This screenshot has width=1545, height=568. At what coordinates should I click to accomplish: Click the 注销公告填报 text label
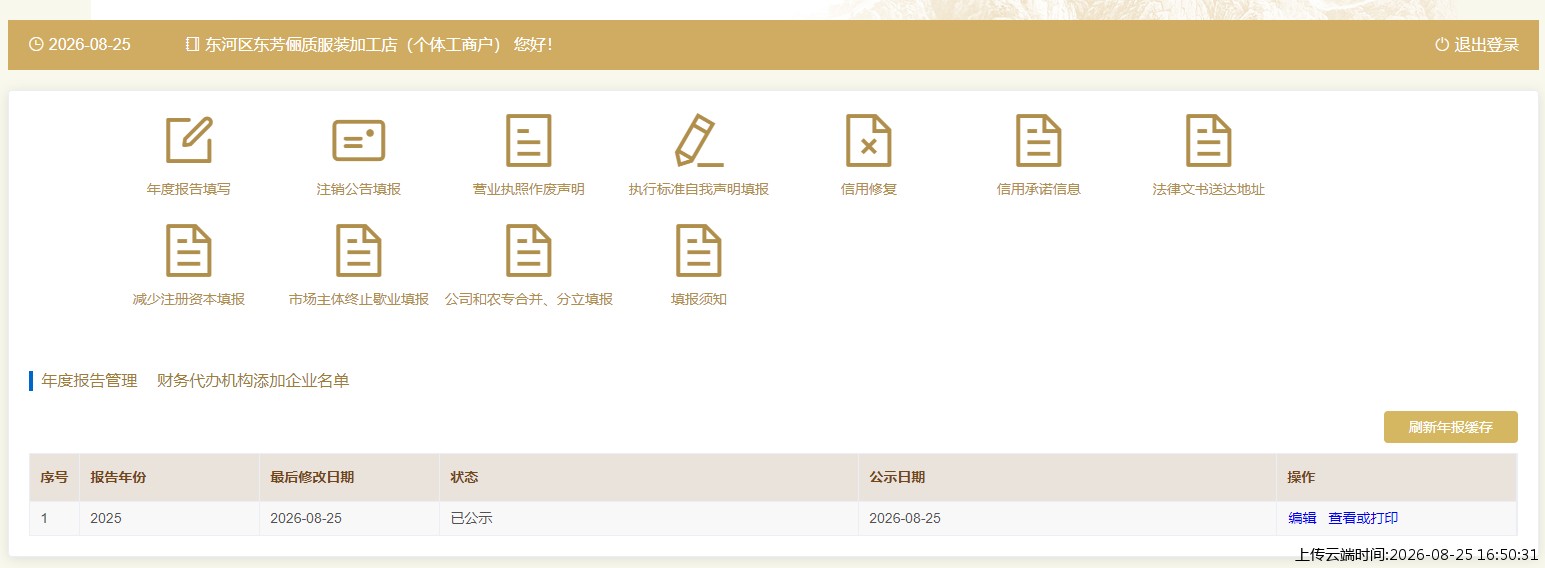click(x=359, y=189)
